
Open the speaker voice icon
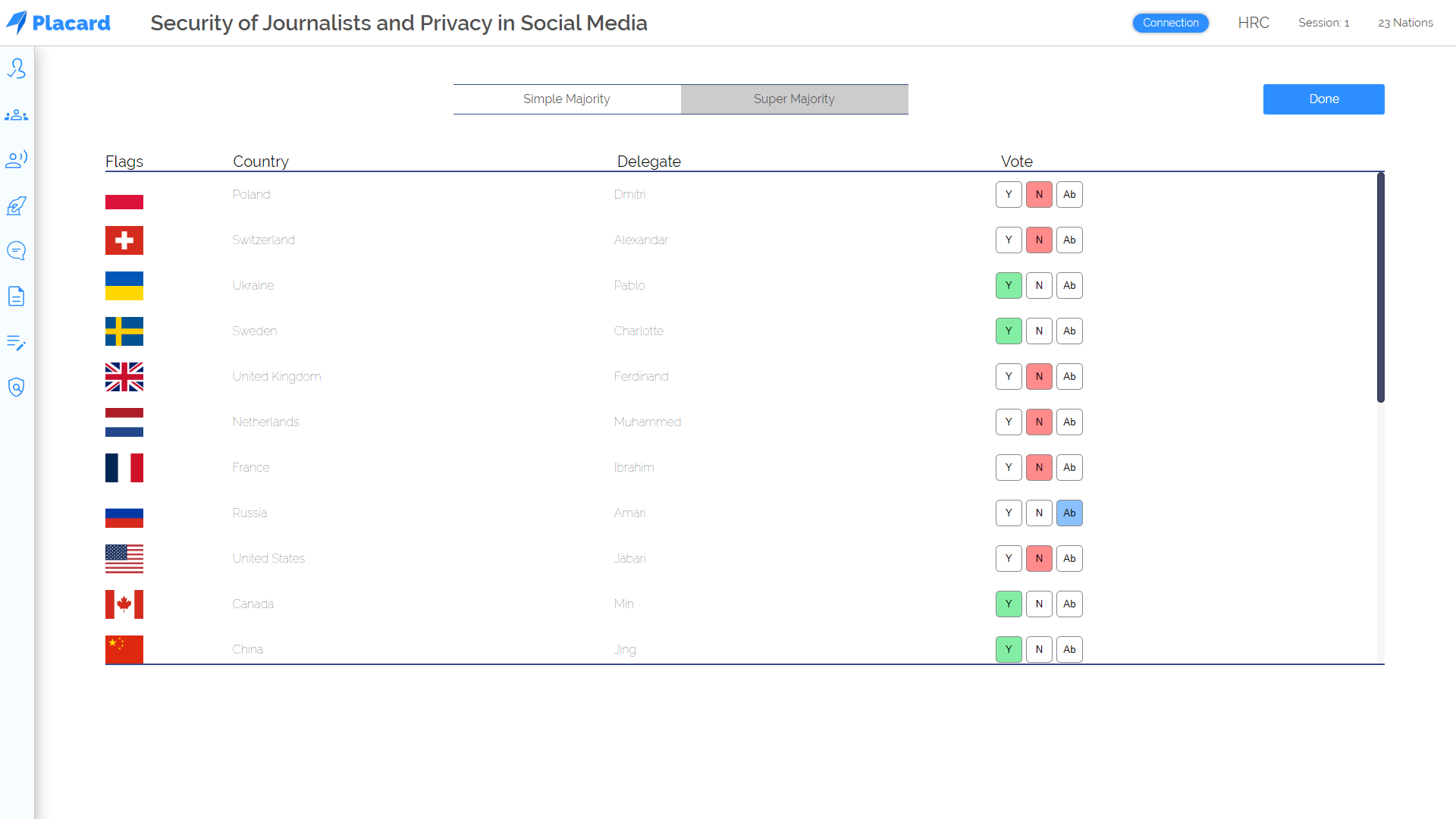point(17,159)
